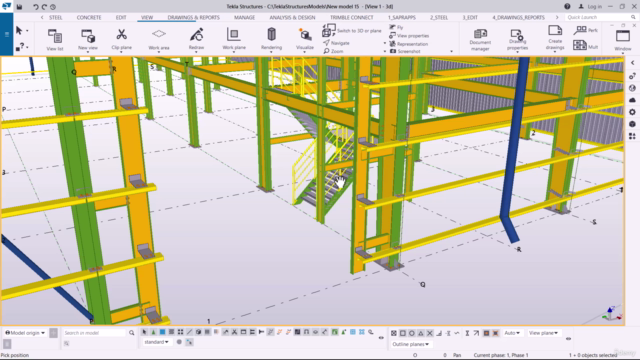Image resolution: width=640 pixels, height=360 pixels.
Task: Open the side pane gear settings icon
Action: pyautogui.click(x=632, y=112)
